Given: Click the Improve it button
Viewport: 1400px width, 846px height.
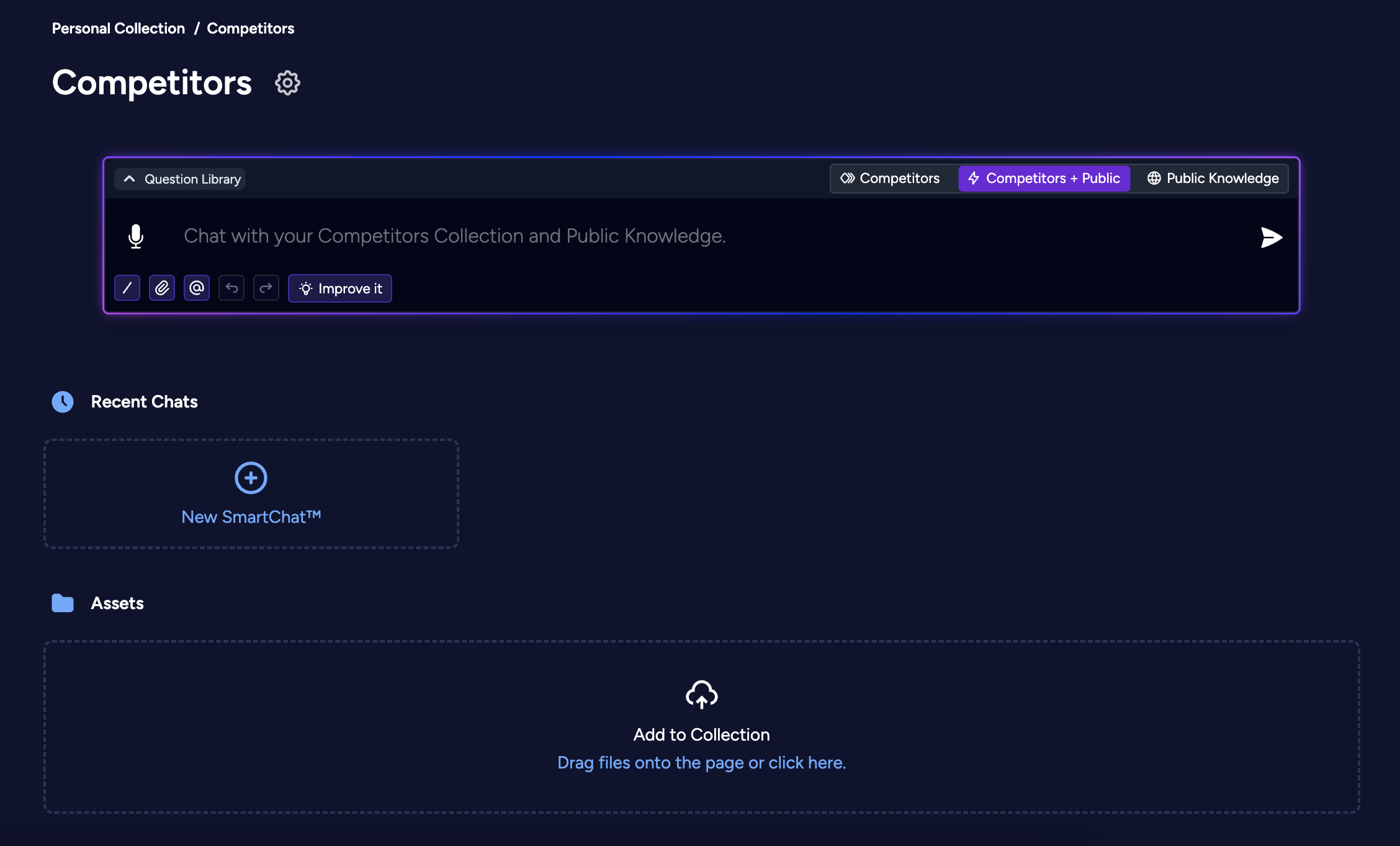Looking at the screenshot, I should pos(340,288).
